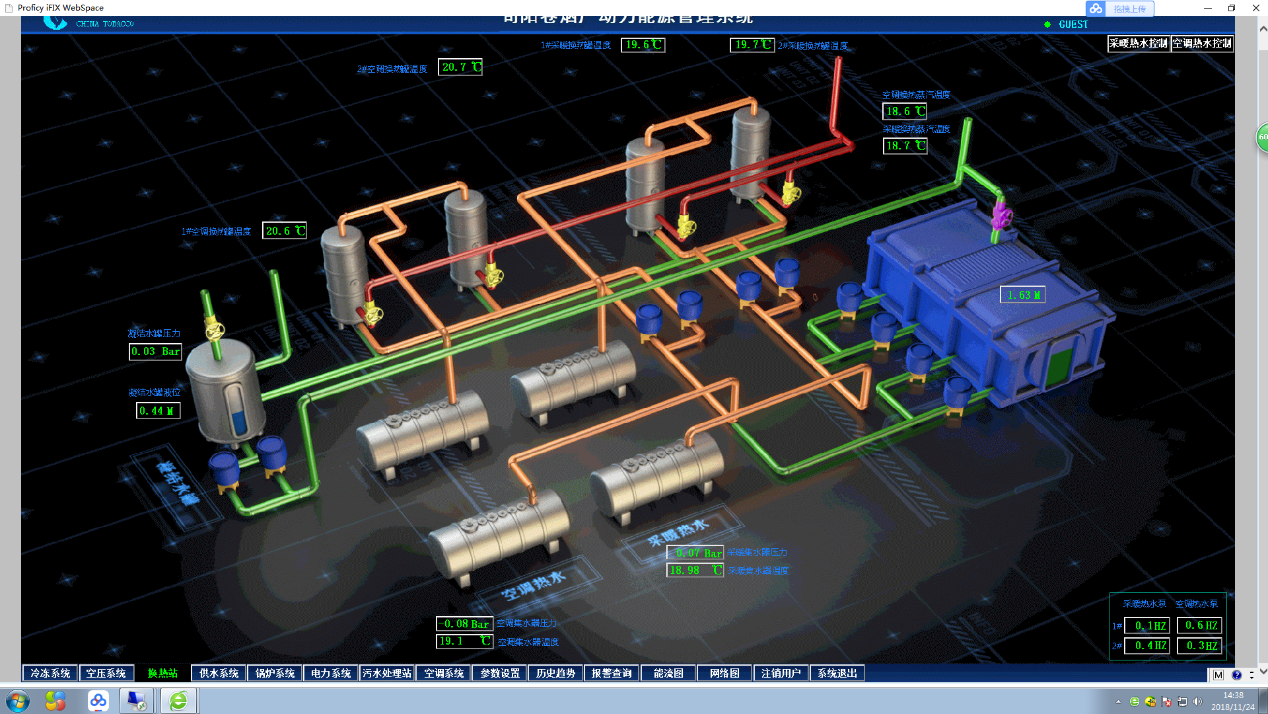Show hidden system tray icons
Image resolution: width=1268 pixels, height=714 pixels.
pos(1118,701)
